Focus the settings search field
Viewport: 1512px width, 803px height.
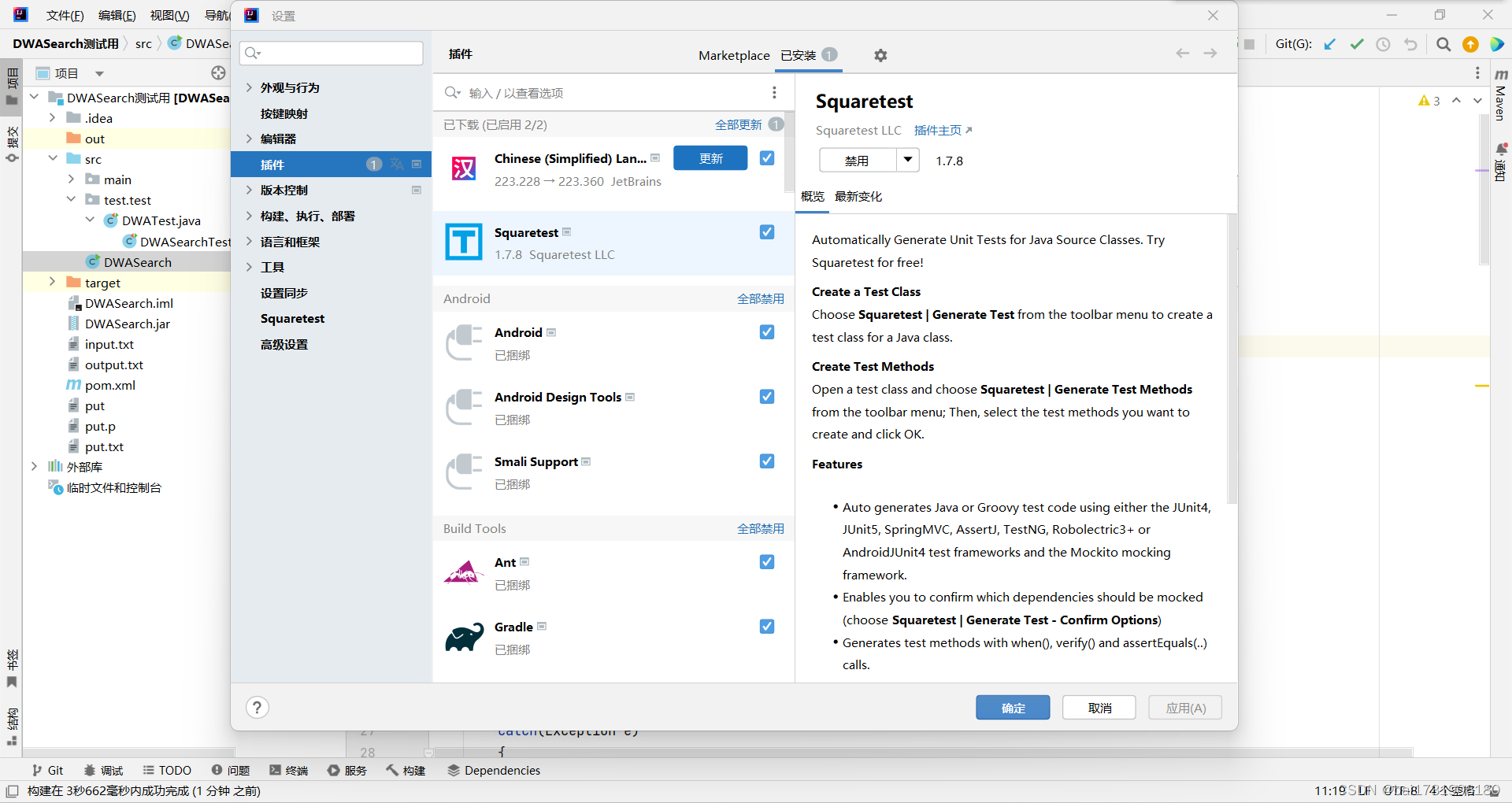tap(332, 53)
